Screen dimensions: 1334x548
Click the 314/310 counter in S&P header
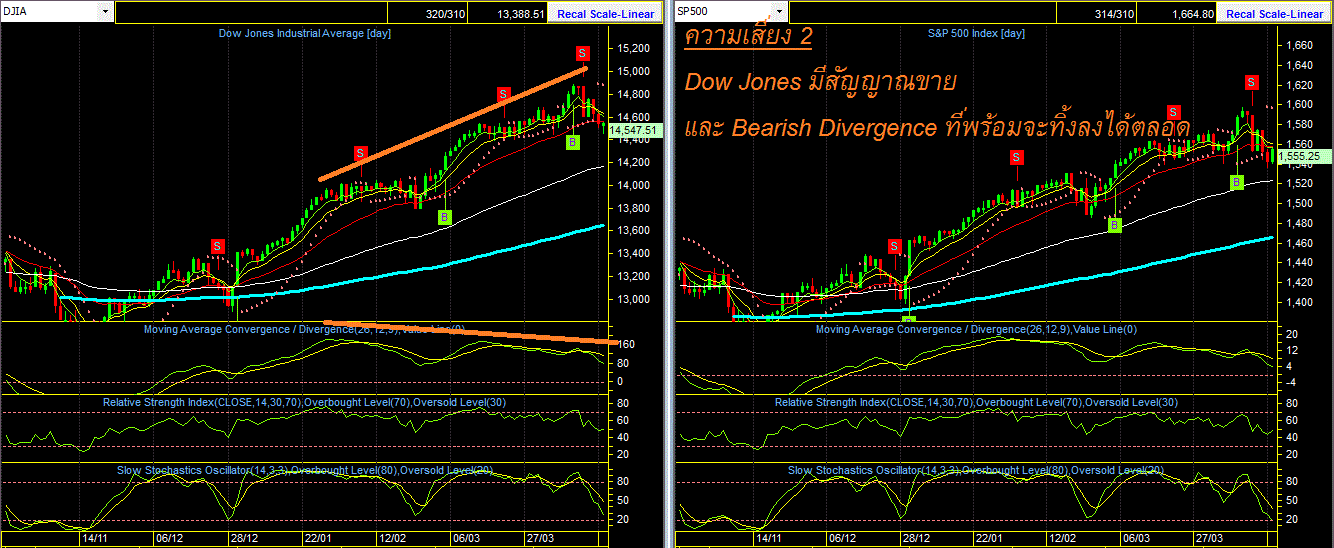pos(1114,14)
